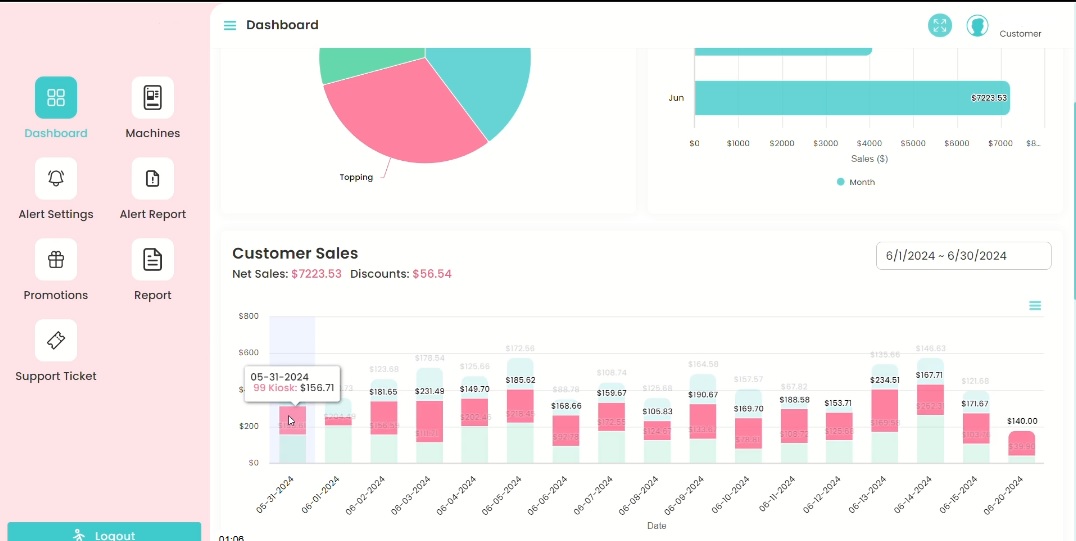The width and height of the screenshot is (1076, 541).
Task: Open Alert Settings bell icon
Action: [56, 179]
